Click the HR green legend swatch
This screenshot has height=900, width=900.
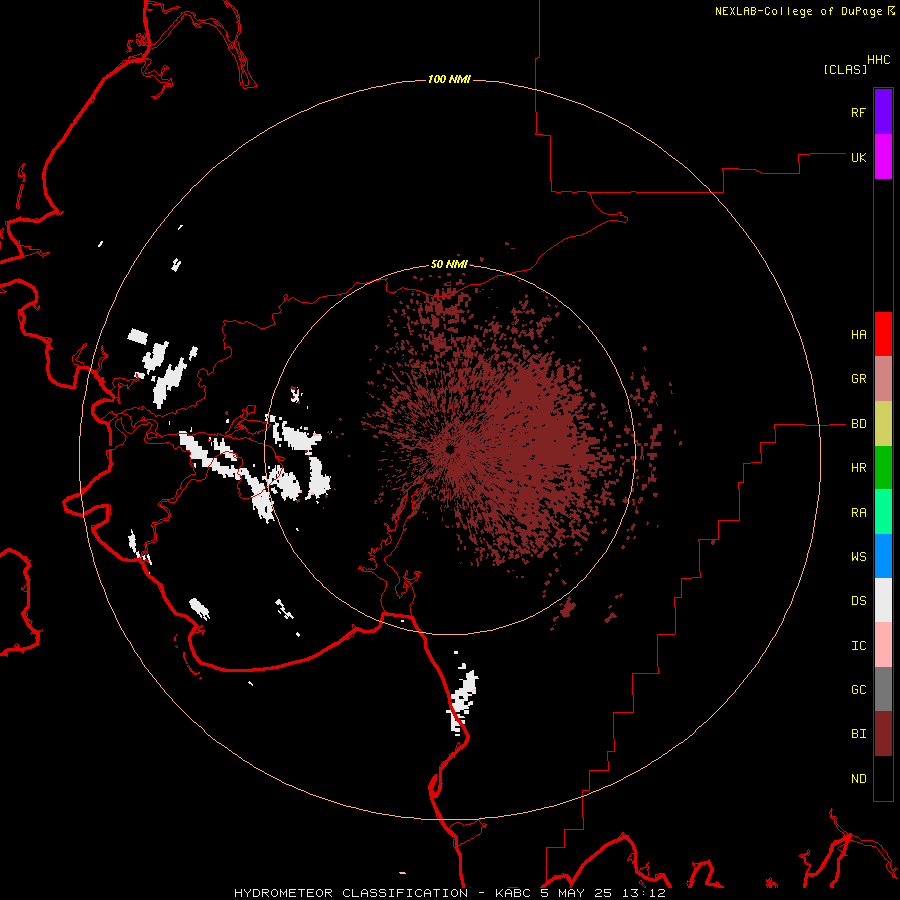tap(883, 468)
